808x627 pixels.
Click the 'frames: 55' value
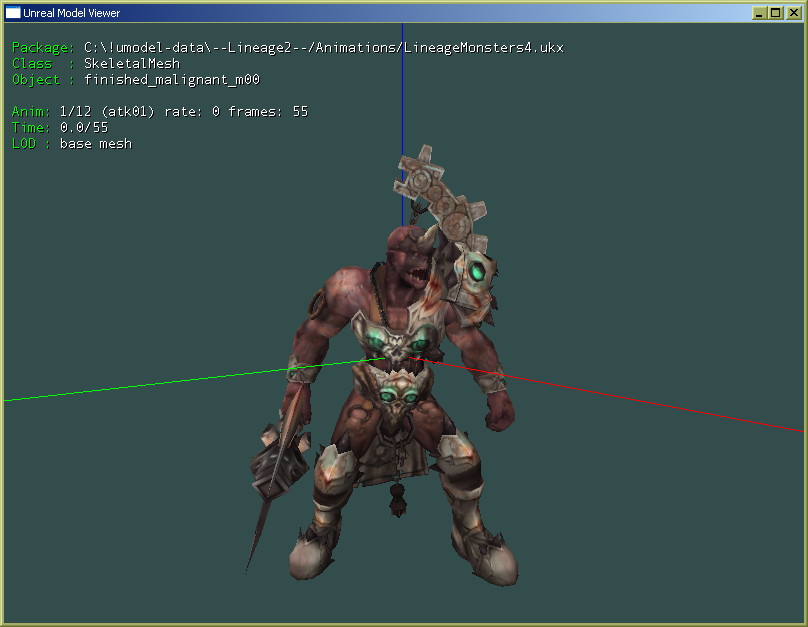coord(268,111)
